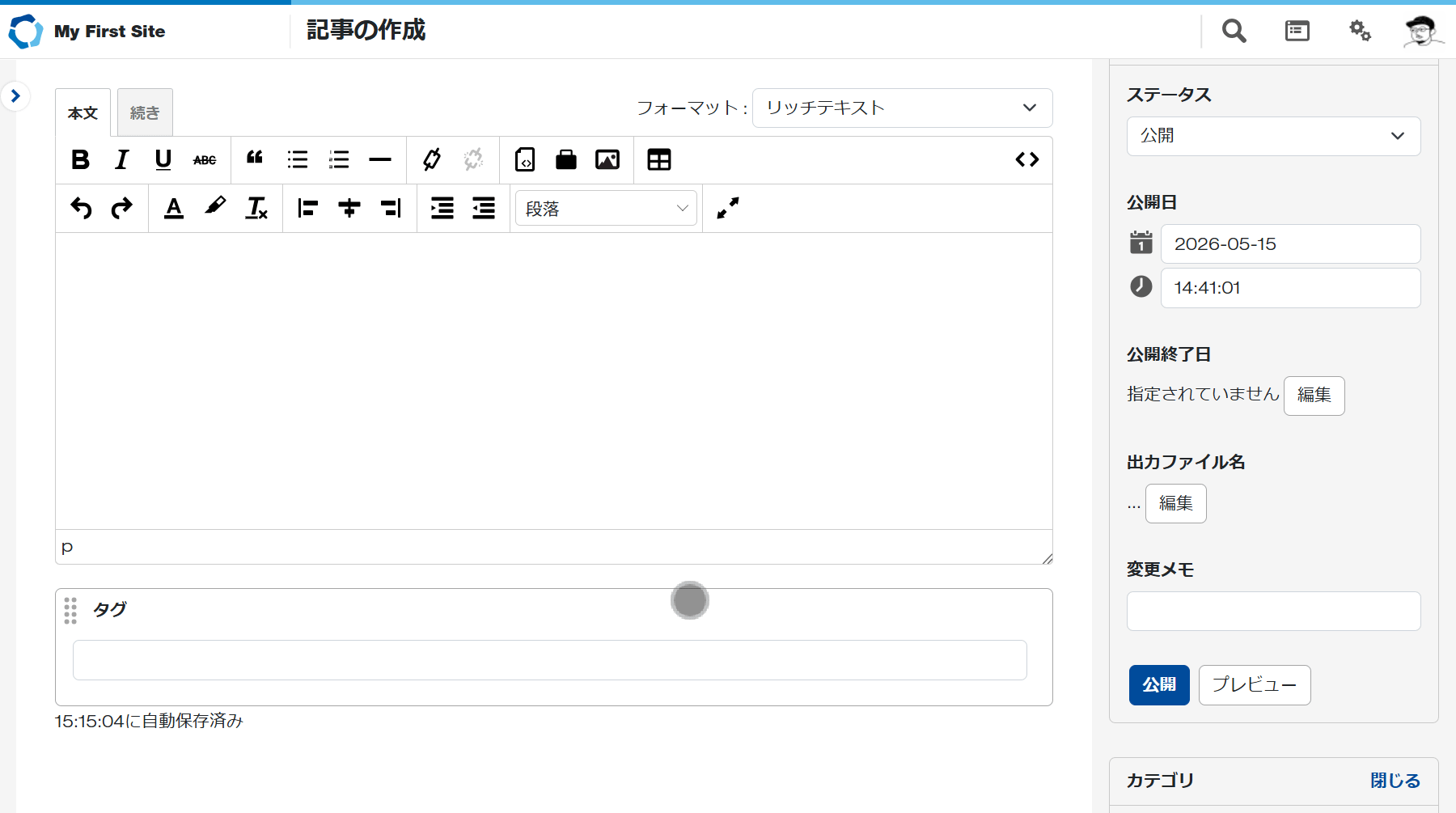Screen dimensions: 1456x813
Task: Open site search
Action: tap(1234, 31)
